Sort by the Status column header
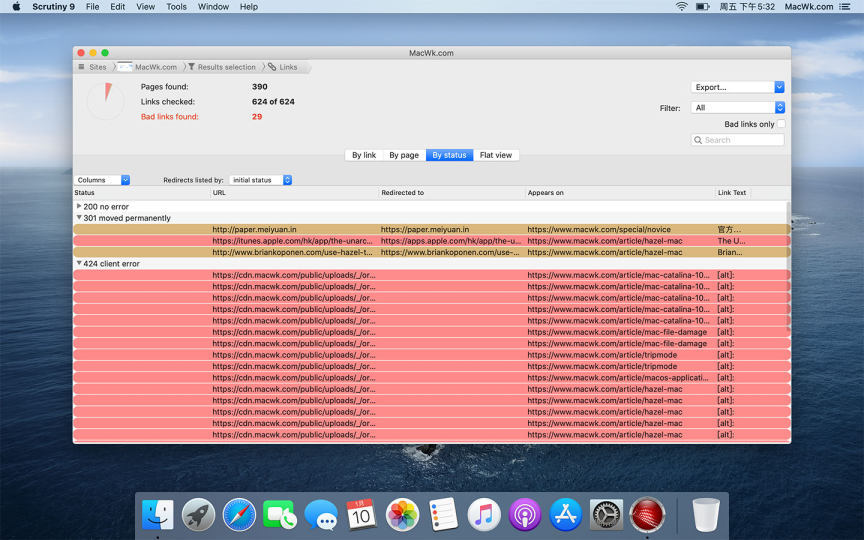This screenshot has width=864, height=540. click(142, 193)
